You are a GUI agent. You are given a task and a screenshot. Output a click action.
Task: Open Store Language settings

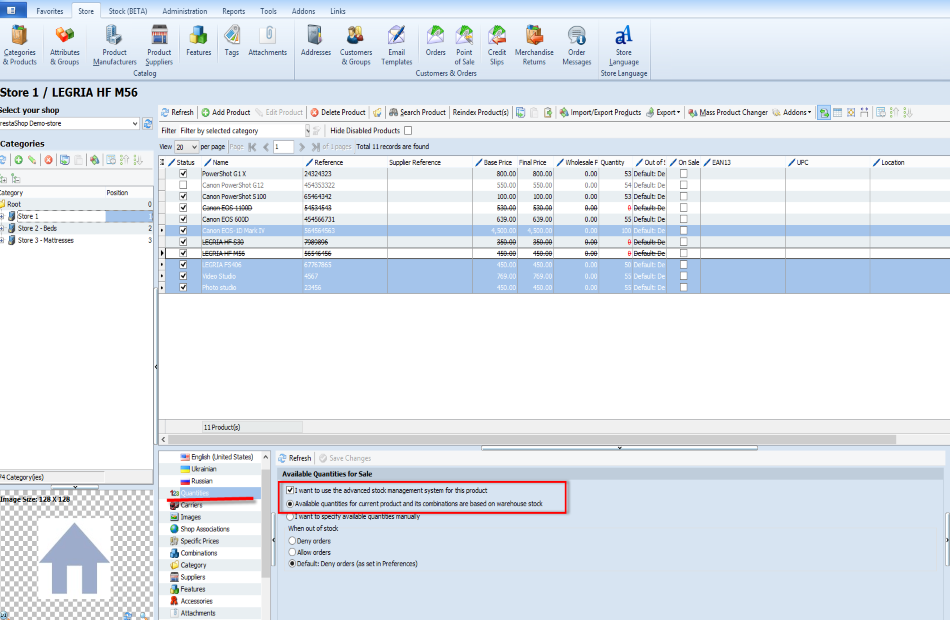click(624, 45)
